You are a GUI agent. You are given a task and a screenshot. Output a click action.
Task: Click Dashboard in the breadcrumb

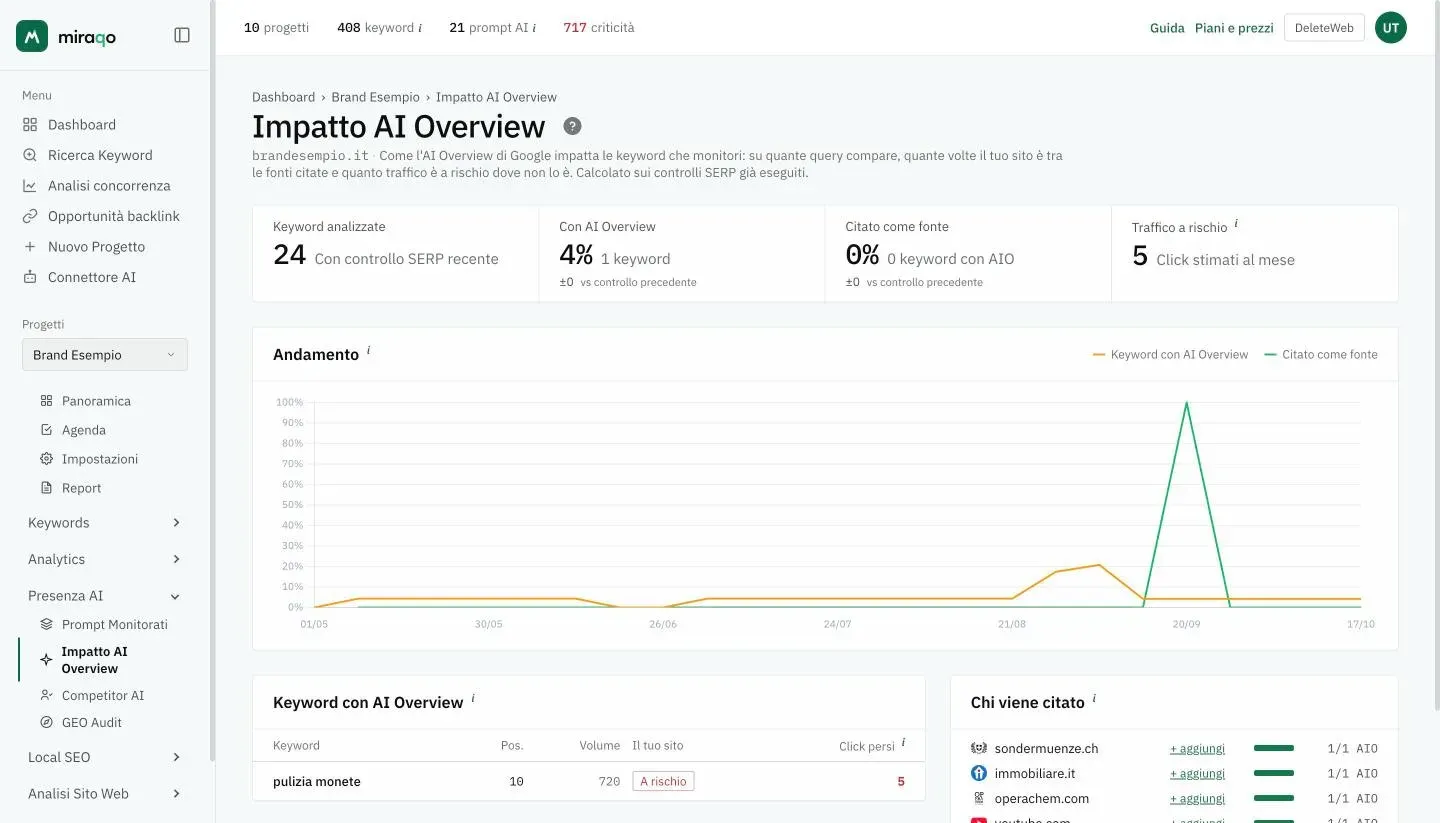point(283,97)
